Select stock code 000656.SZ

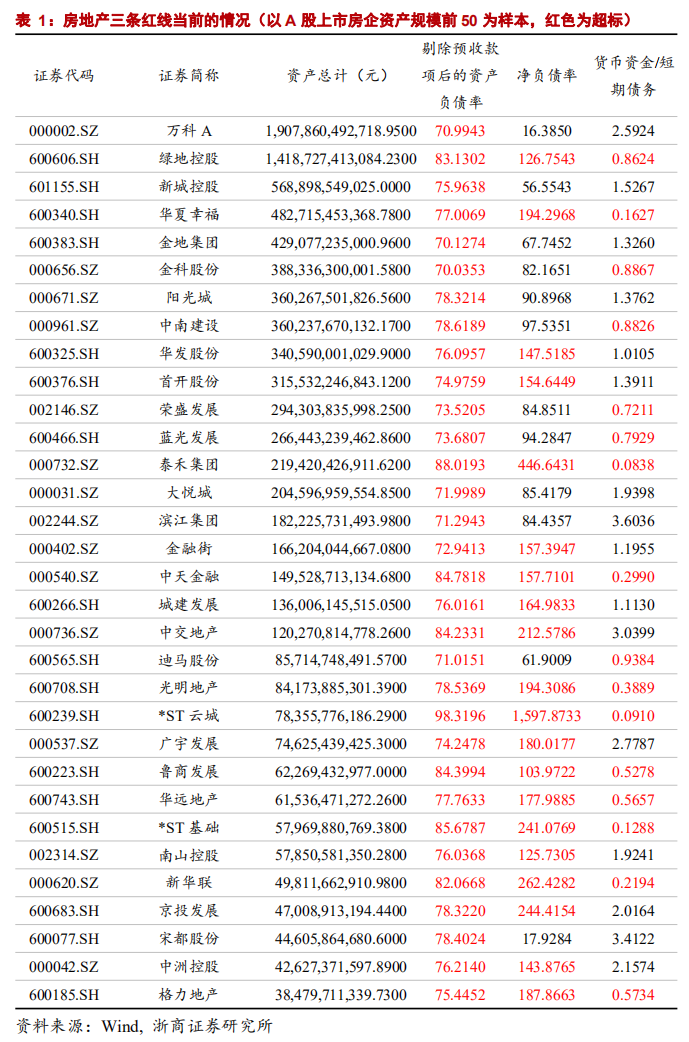click(x=64, y=270)
